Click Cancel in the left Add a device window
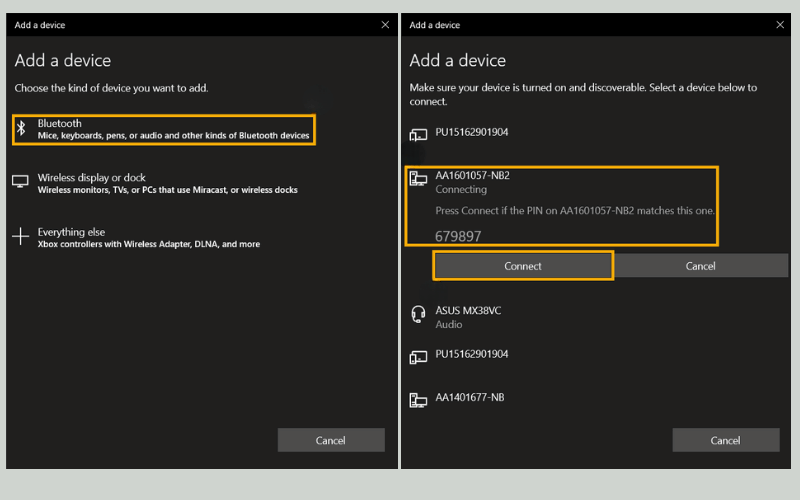The image size is (800, 500). (331, 440)
